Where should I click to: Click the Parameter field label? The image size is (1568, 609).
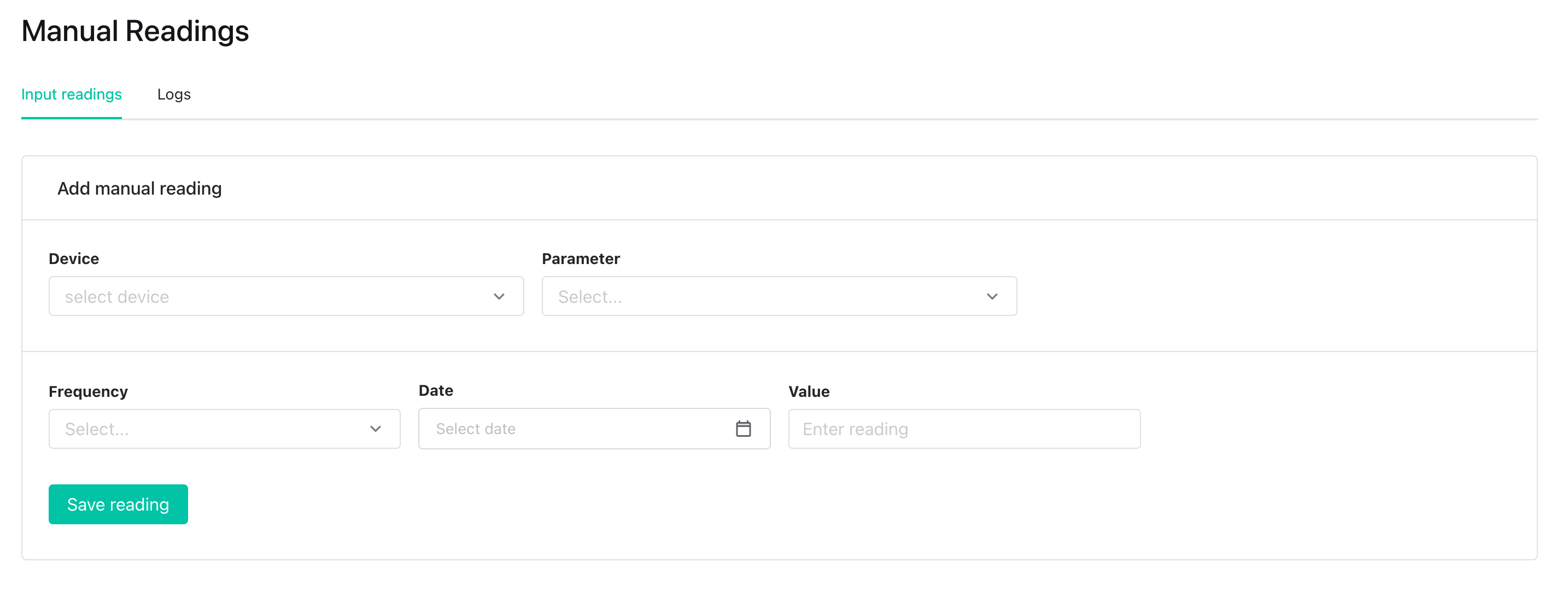[x=581, y=259]
